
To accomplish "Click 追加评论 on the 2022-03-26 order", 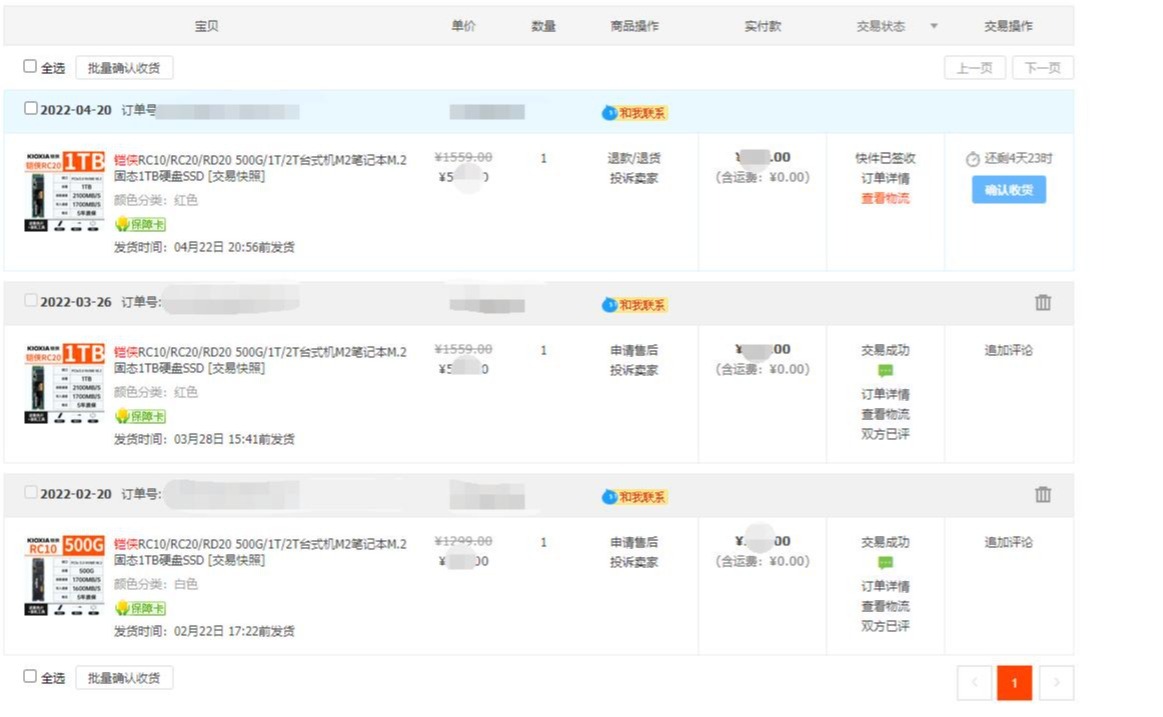I will point(1008,349).
